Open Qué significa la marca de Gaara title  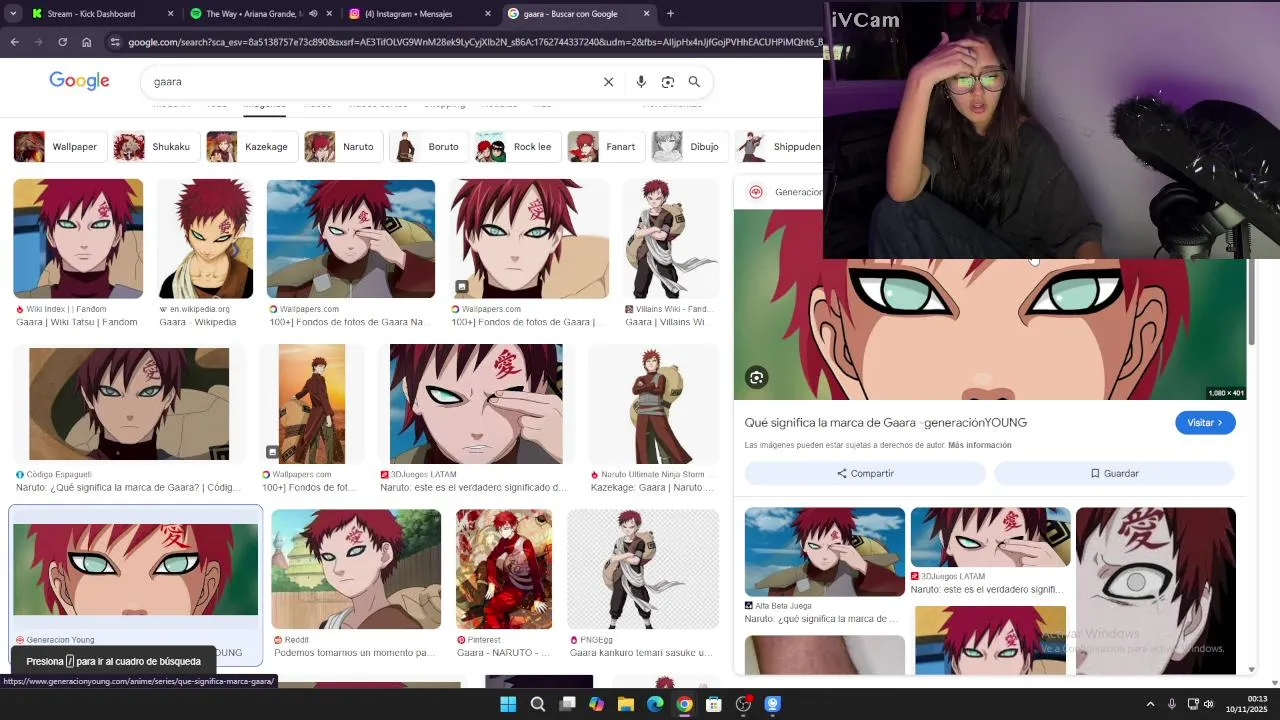886,423
